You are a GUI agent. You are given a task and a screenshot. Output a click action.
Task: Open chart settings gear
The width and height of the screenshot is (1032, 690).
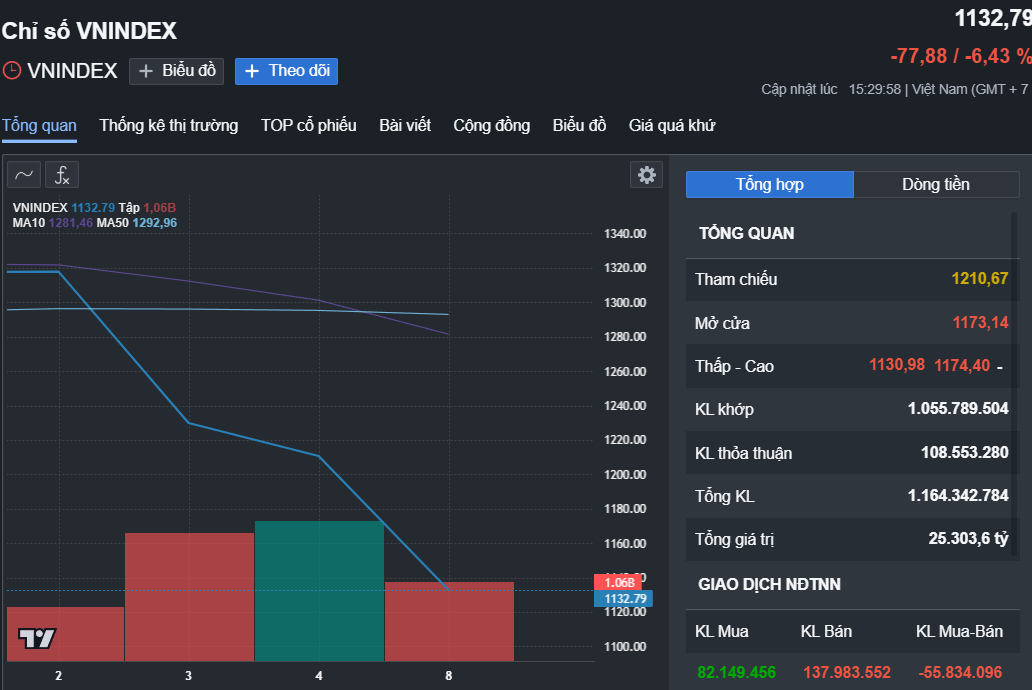point(647,175)
